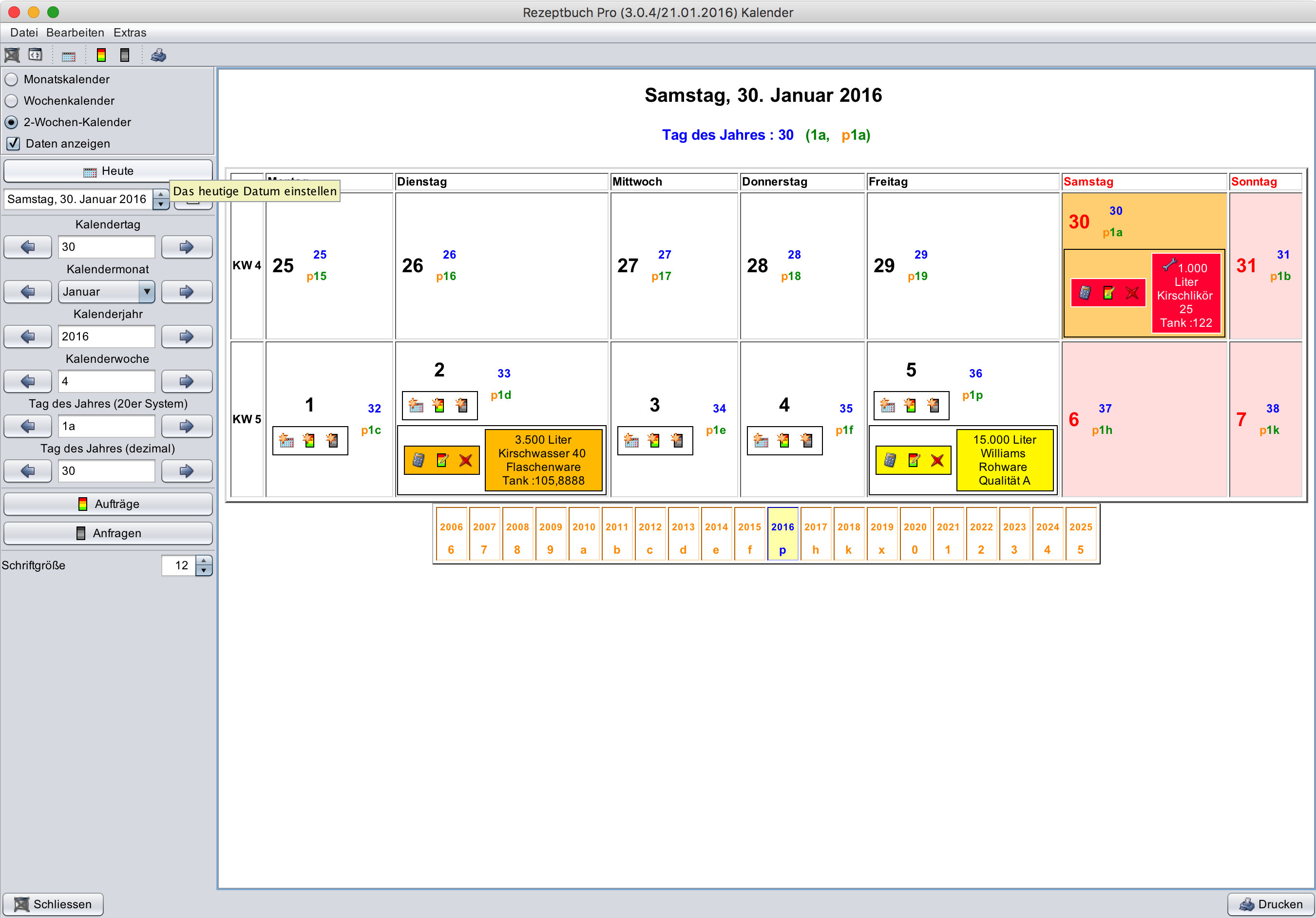The width and height of the screenshot is (1316, 918).
Task: Uncheck the Daten anzeigen checkbox
Action: (13, 143)
